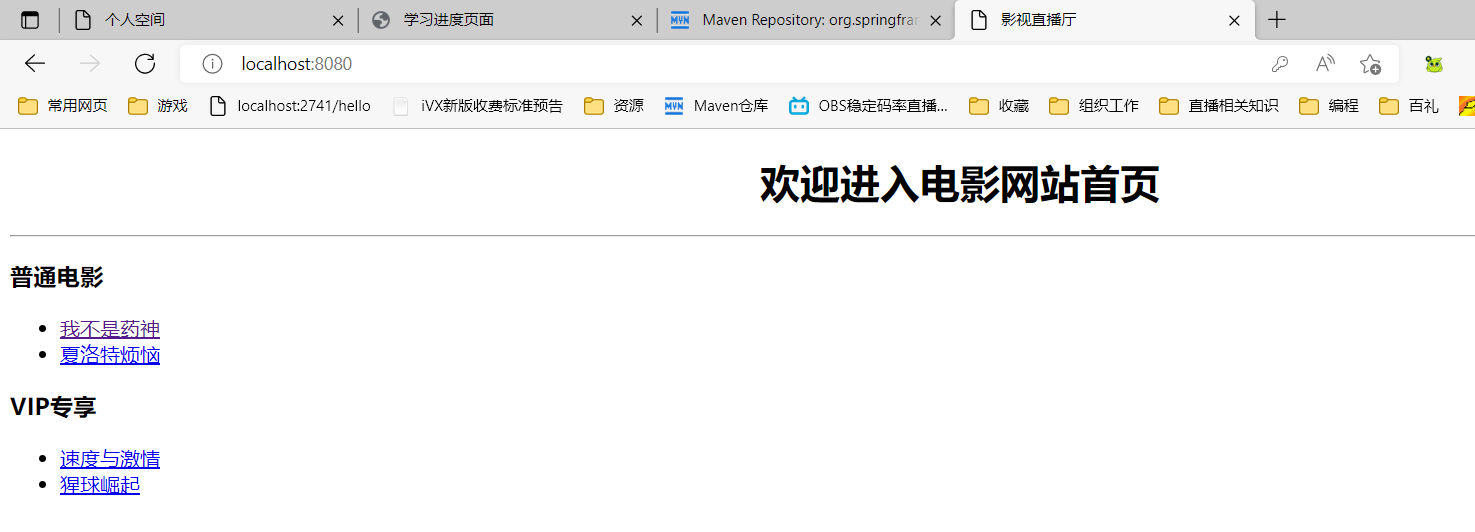Reload the current page

(x=145, y=64)
